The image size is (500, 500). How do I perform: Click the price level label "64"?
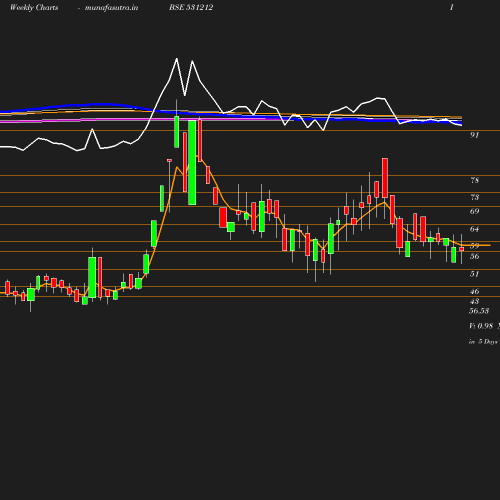click(x=475, y=229)
